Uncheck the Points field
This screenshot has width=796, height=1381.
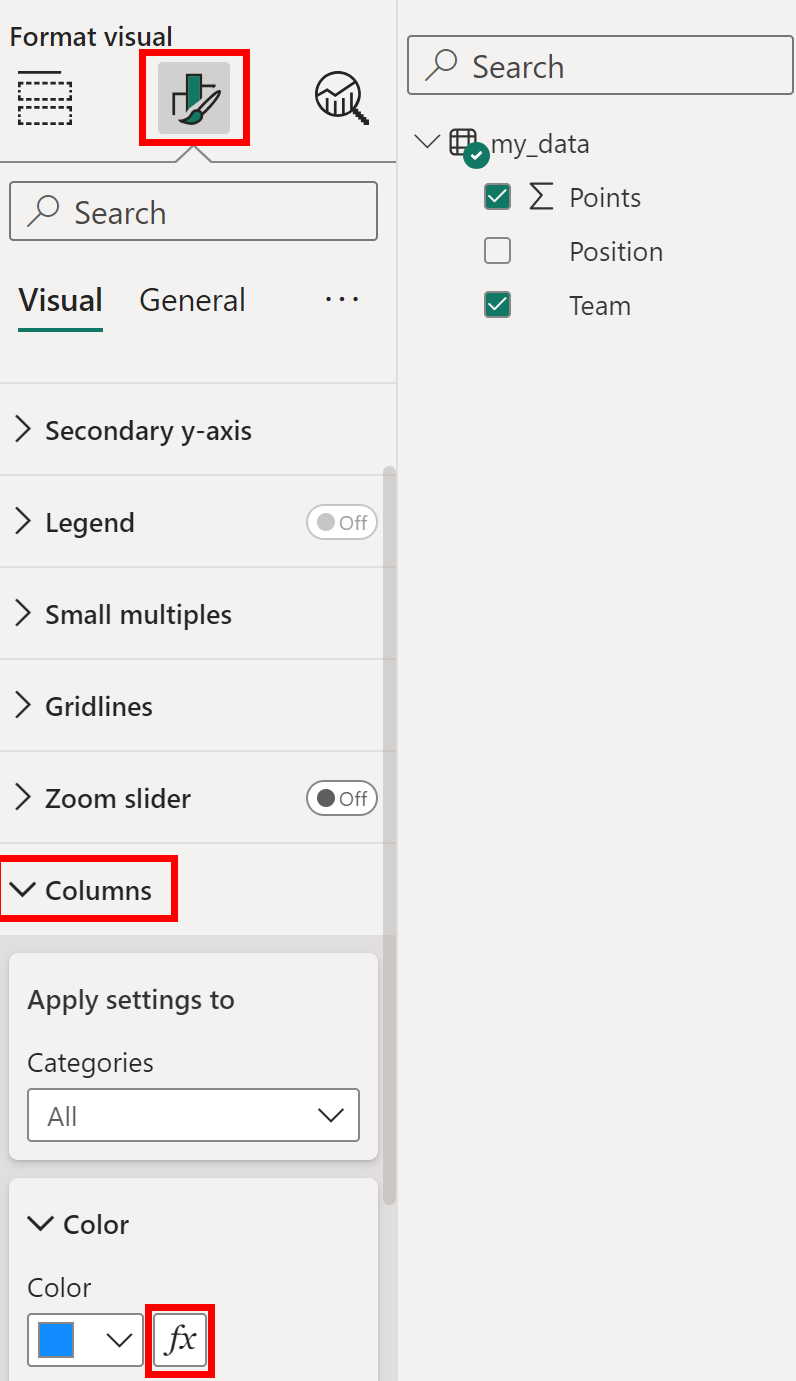click(497, 197)
